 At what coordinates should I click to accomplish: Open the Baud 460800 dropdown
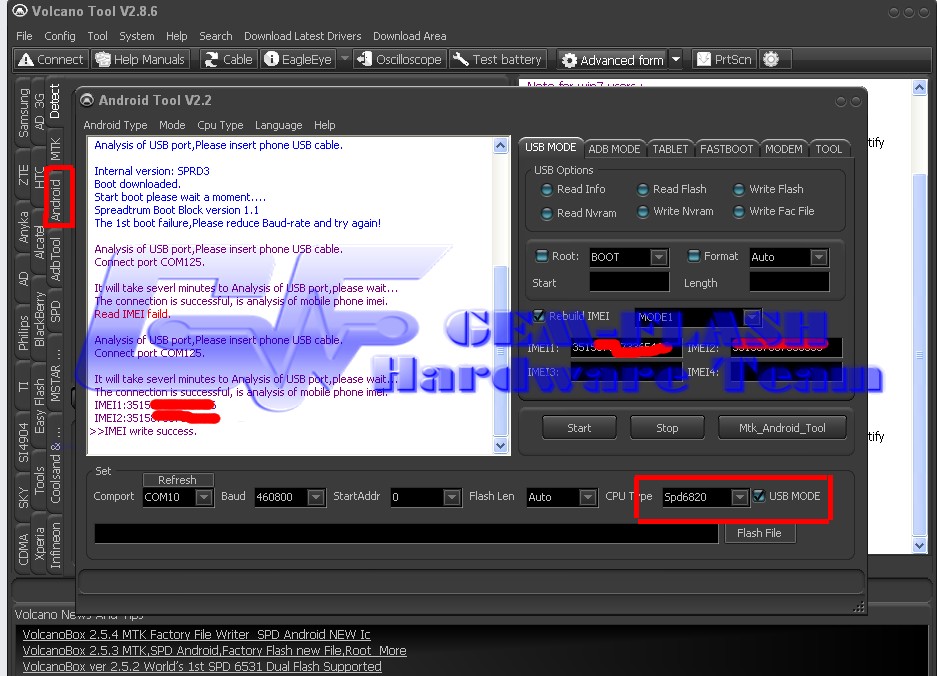[316, 497]
